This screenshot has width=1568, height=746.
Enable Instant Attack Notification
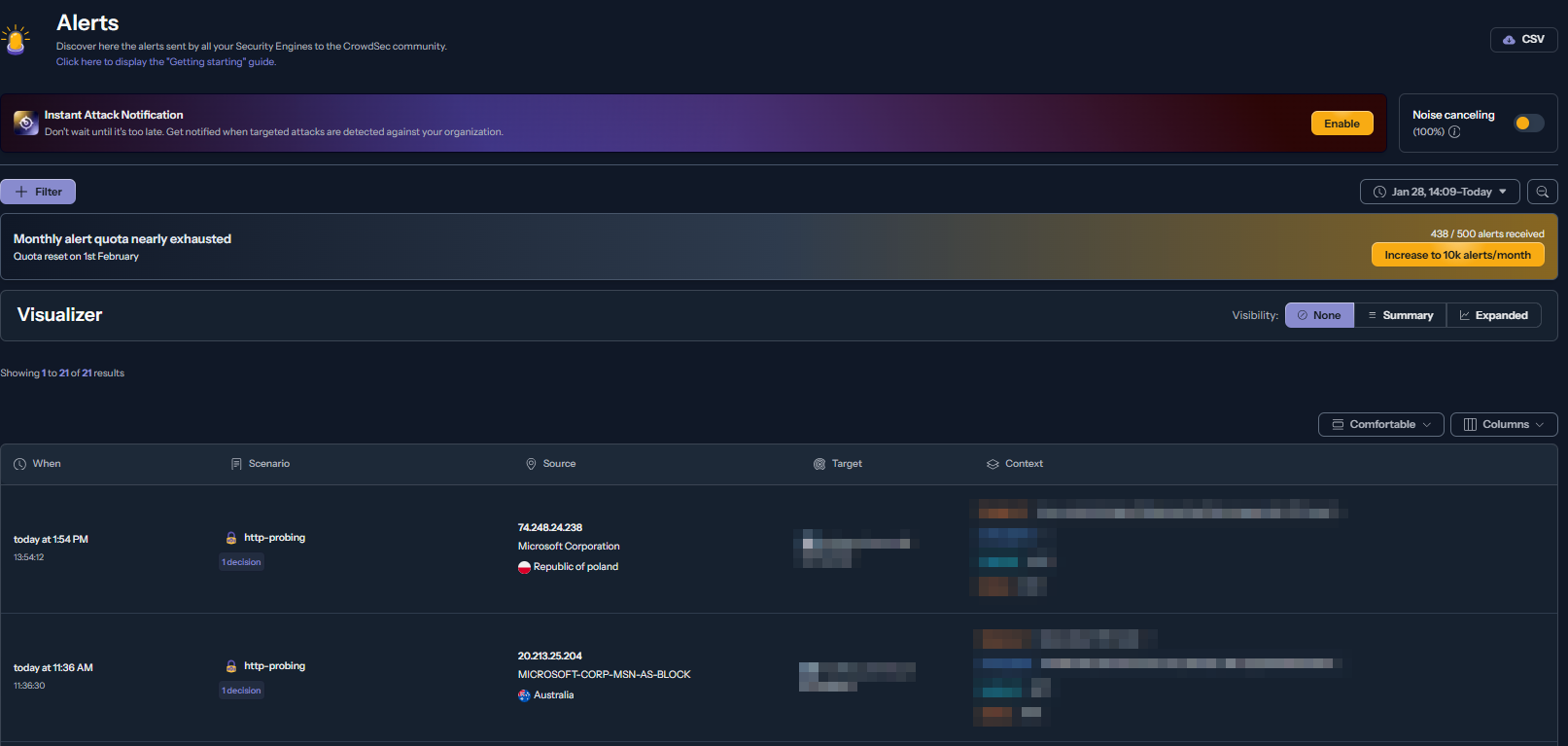(1342, 124)
